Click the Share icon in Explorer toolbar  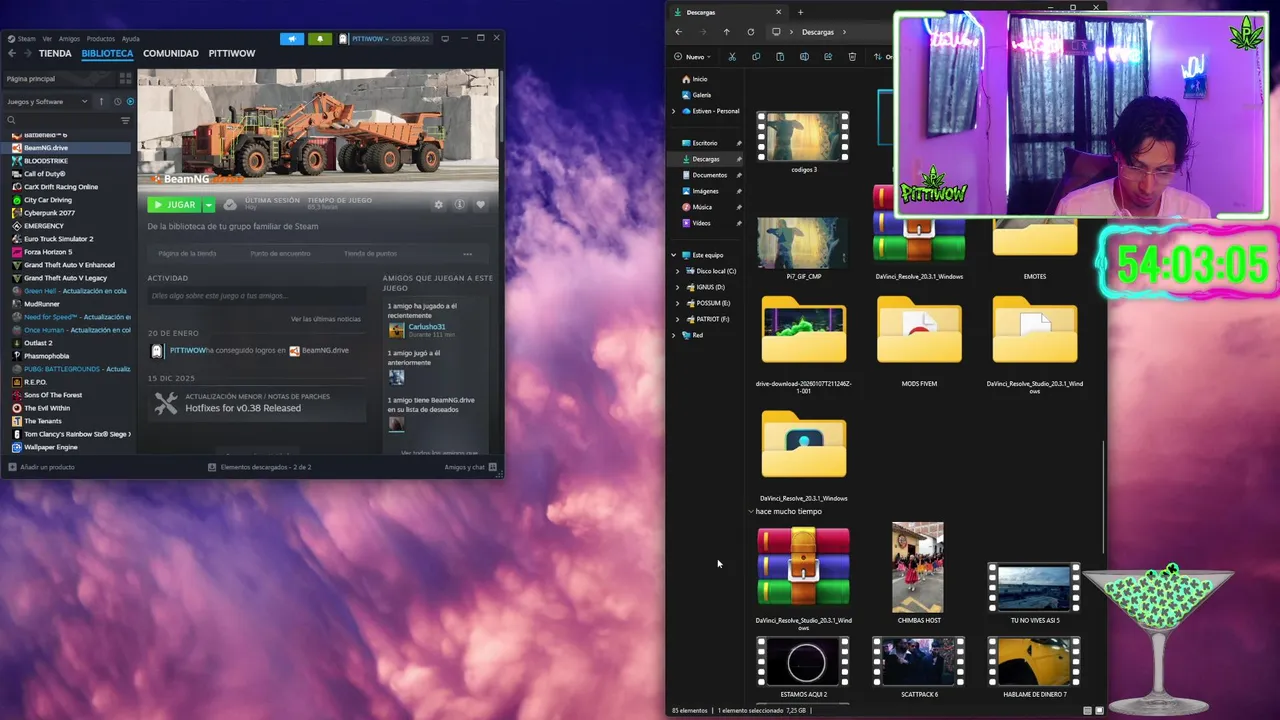[x=828, y=57]
